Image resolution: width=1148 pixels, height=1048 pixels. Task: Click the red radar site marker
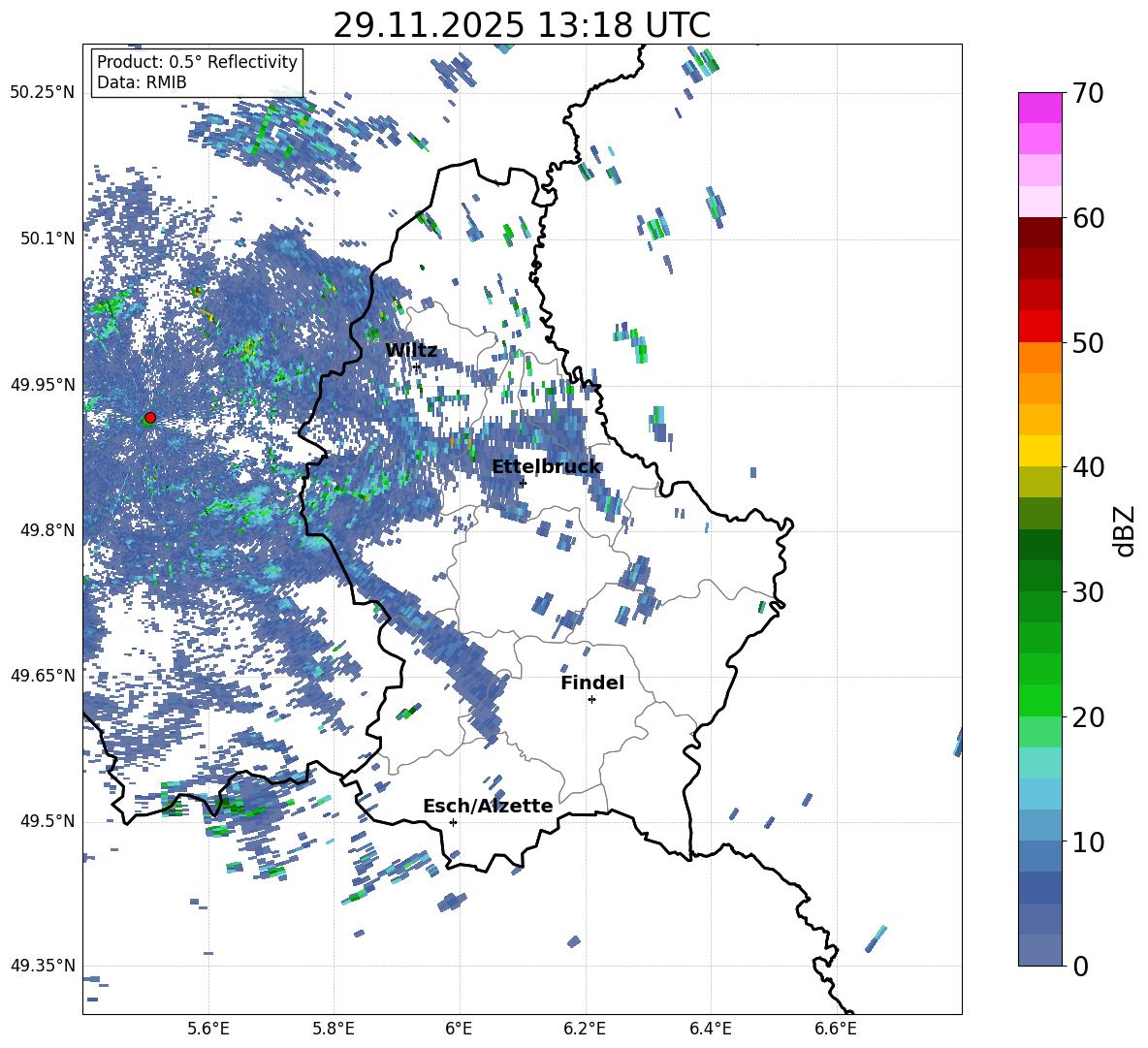[150, 418]
